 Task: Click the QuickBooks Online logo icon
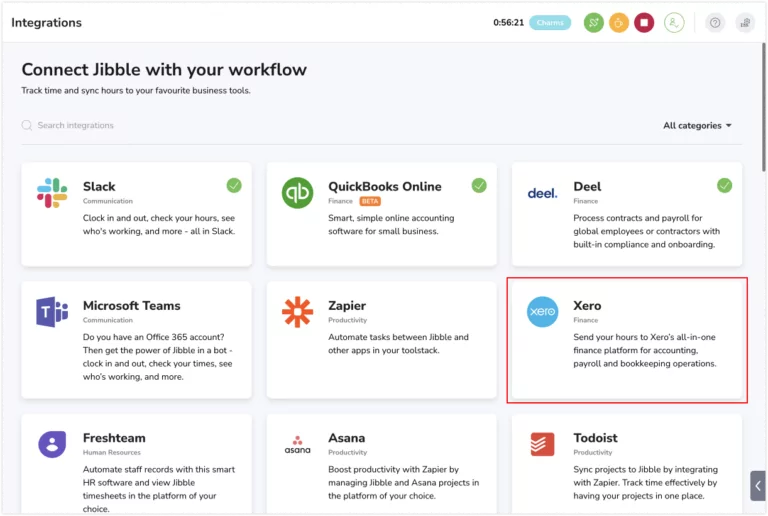pos(297,193)
